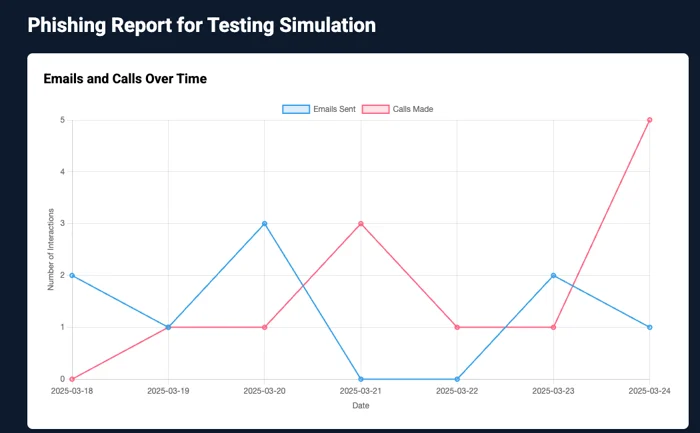Screen dimensions: 700x433
Task: Click the pink Calls Made legend swatch
Action: (375, 109)
